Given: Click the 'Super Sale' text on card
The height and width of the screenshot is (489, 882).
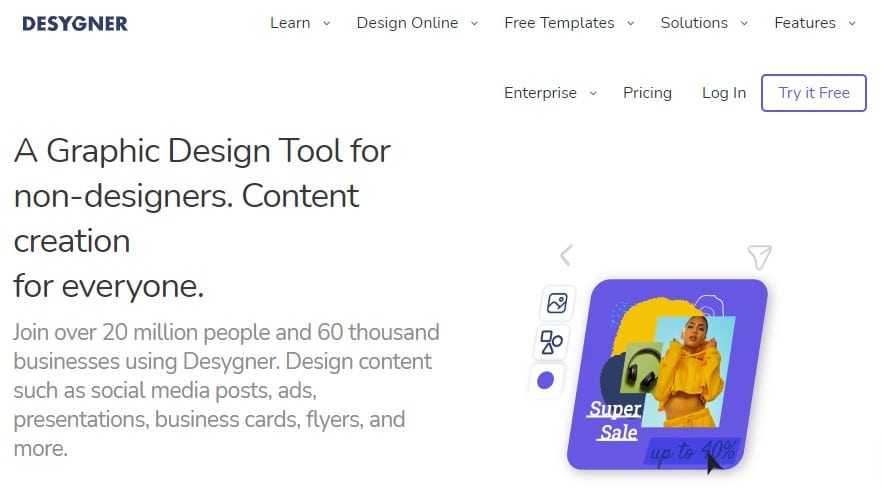Looking at the screenshot, I should click(x=615, y=420).
